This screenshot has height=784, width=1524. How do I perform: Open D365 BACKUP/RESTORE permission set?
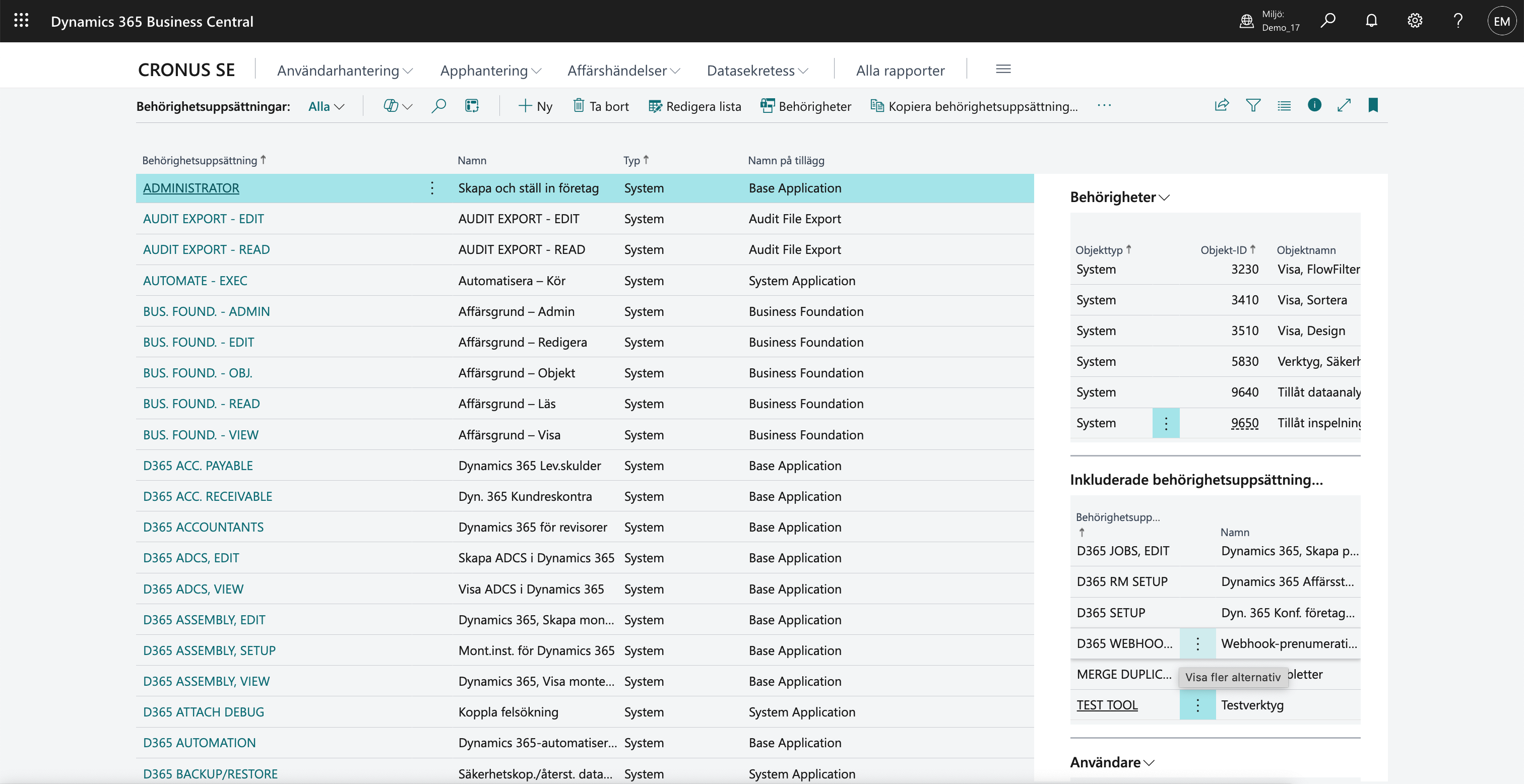tap(210, 774)
